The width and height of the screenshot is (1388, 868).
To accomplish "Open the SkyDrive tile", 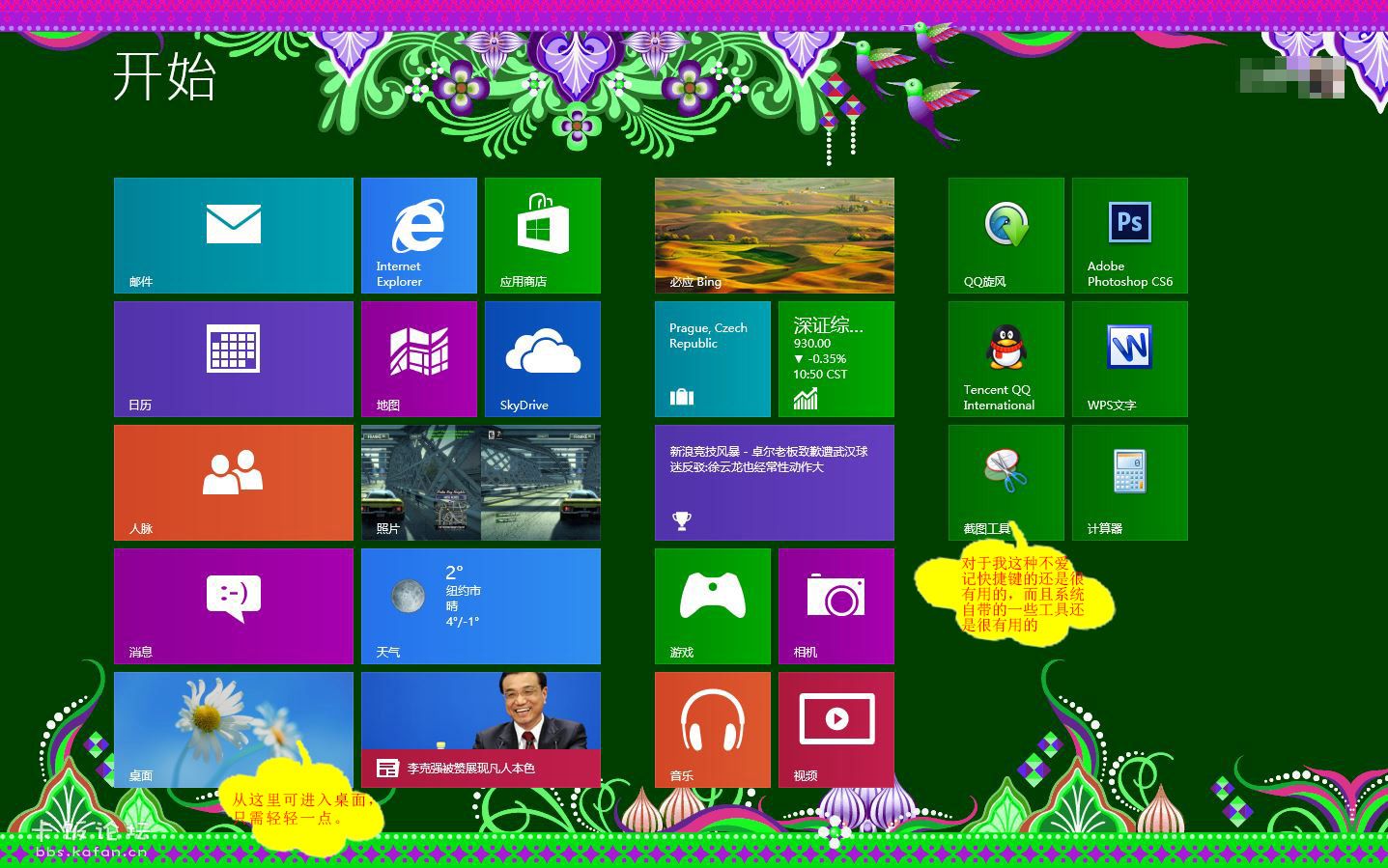I will click(543, 359).
